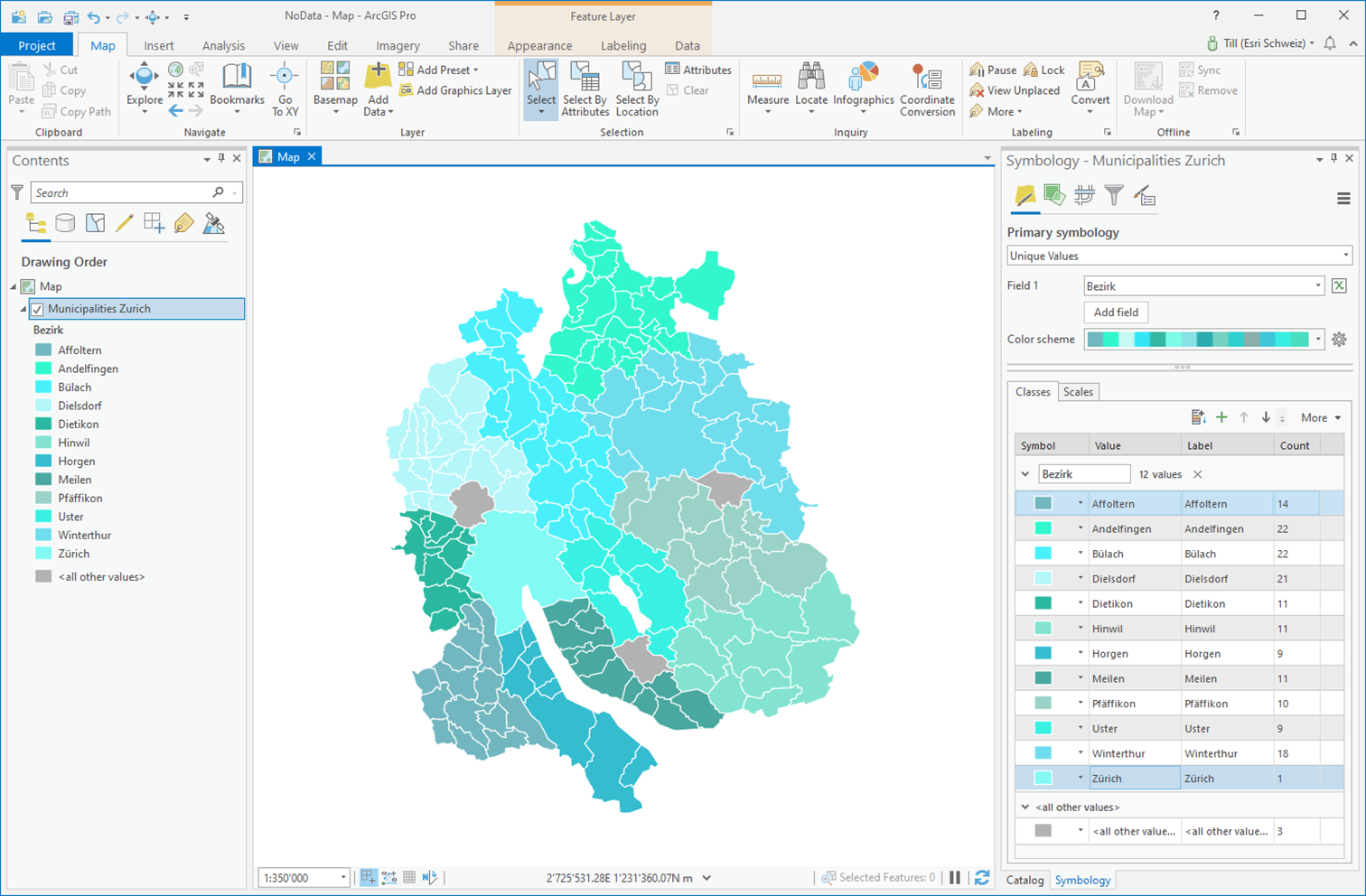
Task: Launch Coordinate Conversion
Action: coord(927,89)
